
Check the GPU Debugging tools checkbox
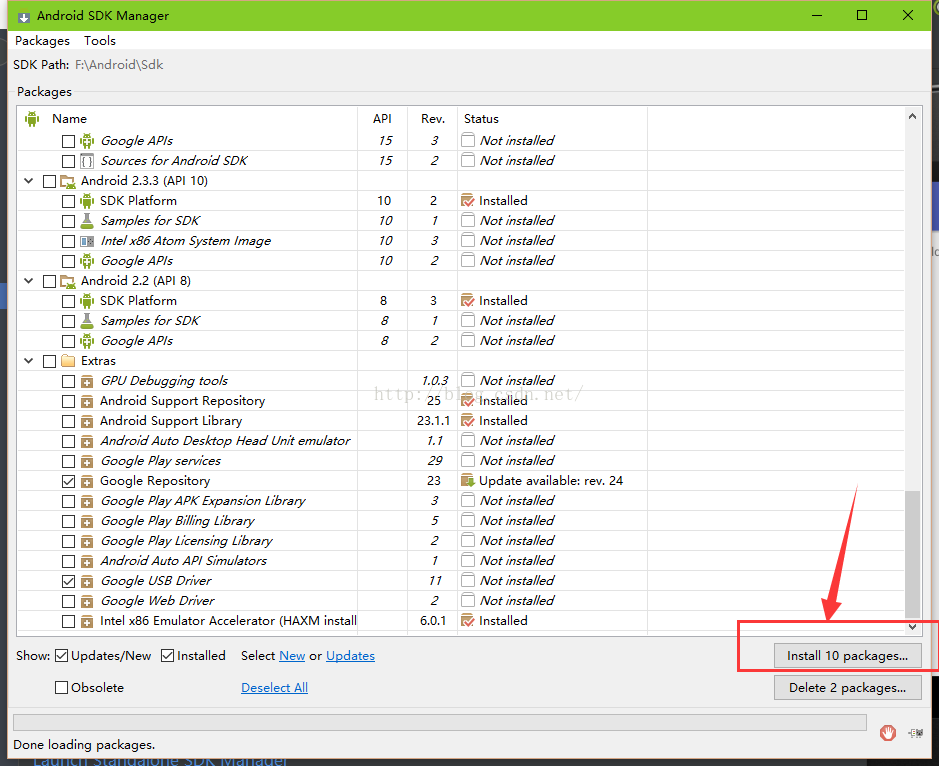point(68,381)
